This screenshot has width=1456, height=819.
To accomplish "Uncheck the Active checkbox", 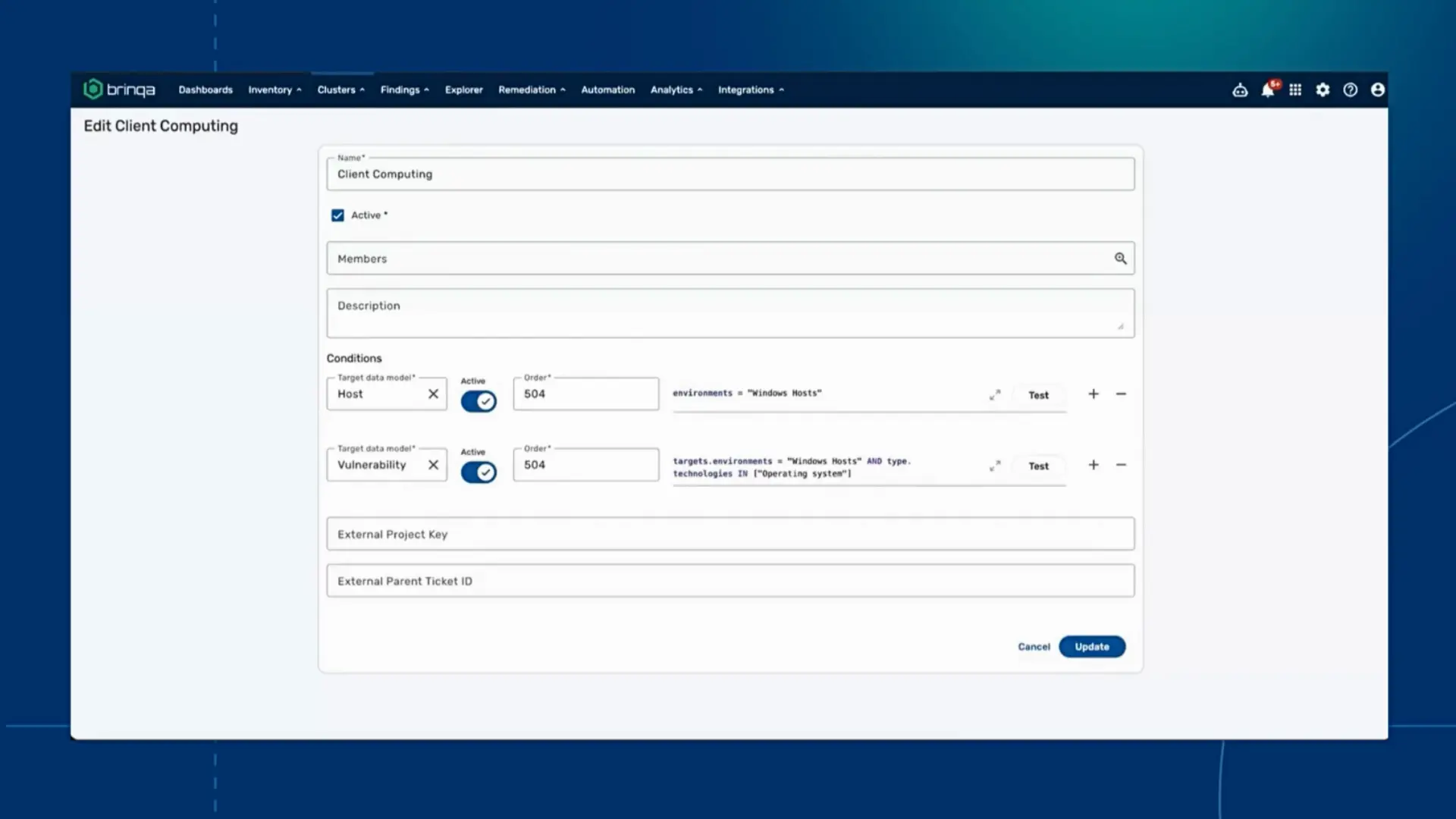I will (337, 215).
